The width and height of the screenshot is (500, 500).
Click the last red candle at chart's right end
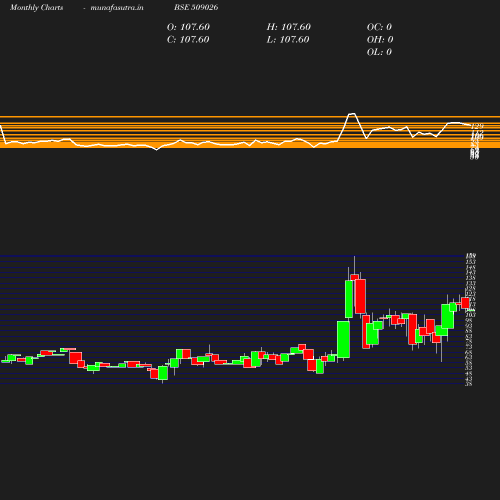click(x=465, y=303)
